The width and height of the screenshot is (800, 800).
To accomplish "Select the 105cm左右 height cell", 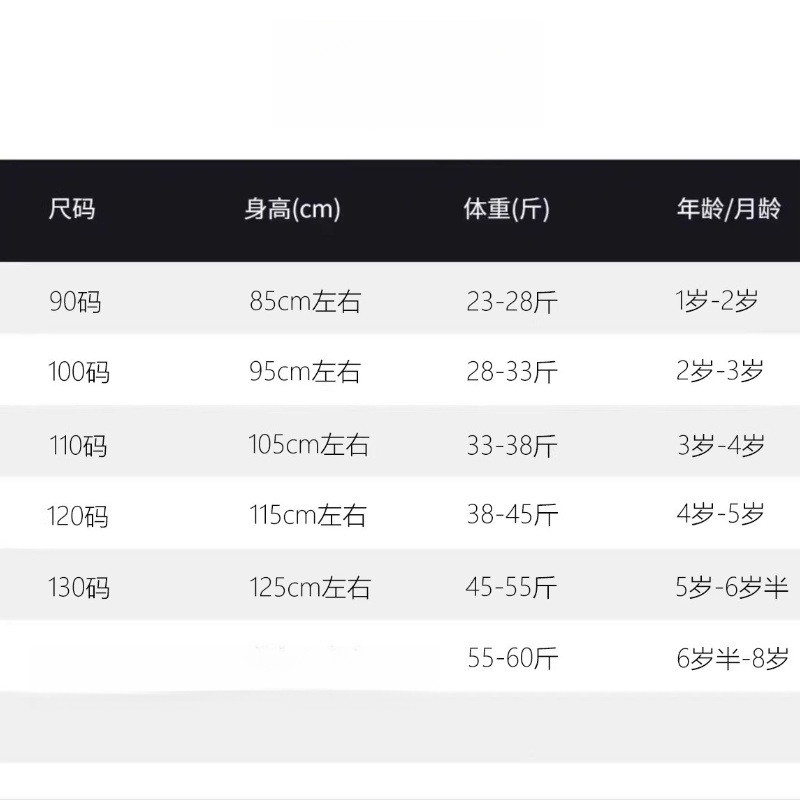I will pos(309,445).
